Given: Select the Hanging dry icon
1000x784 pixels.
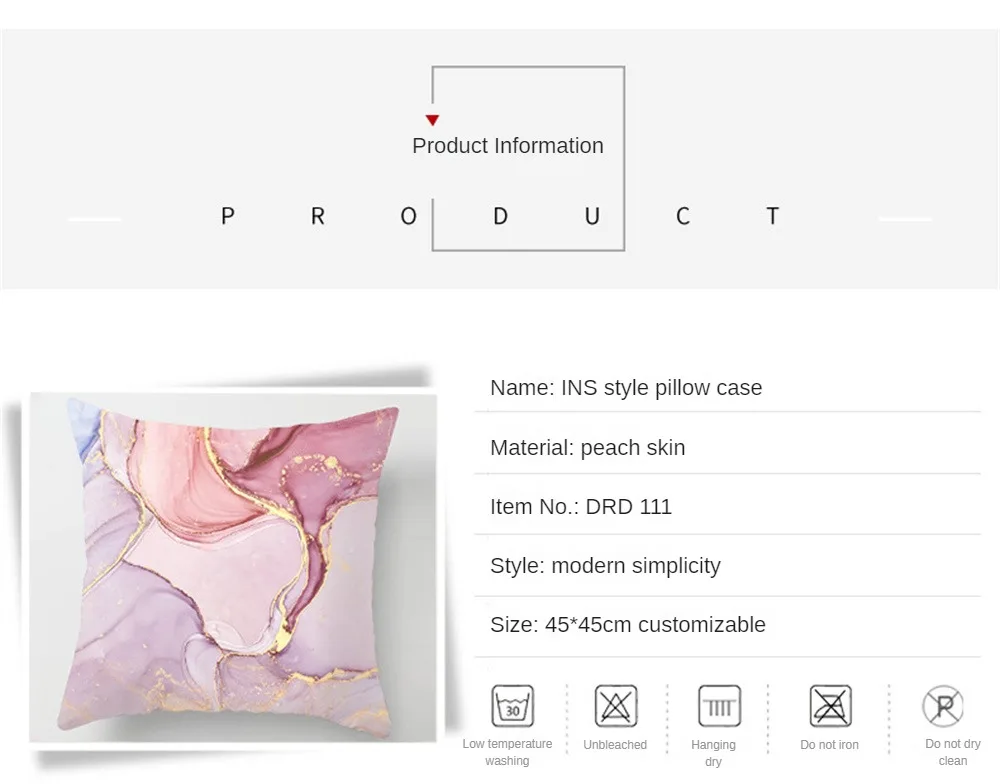Looking at the screenshot, I should click(719, 706).
